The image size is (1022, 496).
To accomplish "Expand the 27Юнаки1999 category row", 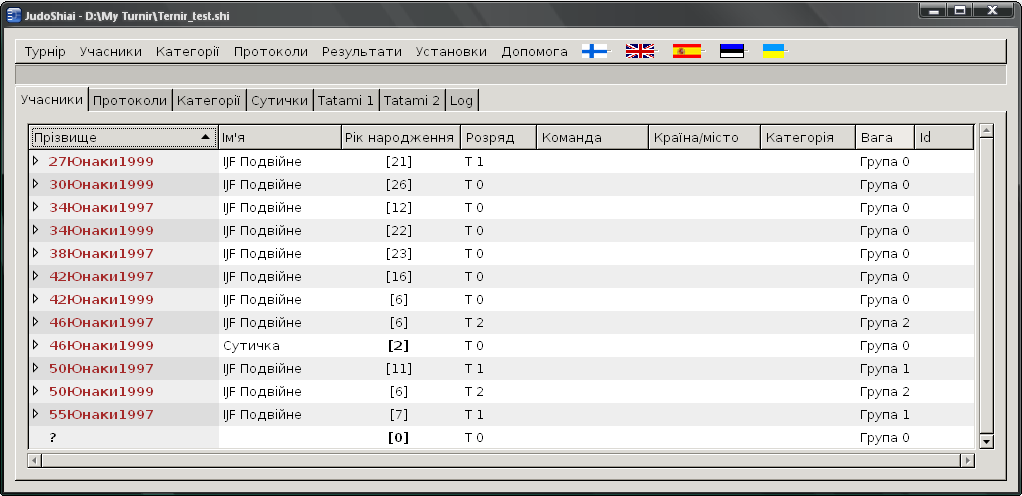I will [x=36, y=161].
